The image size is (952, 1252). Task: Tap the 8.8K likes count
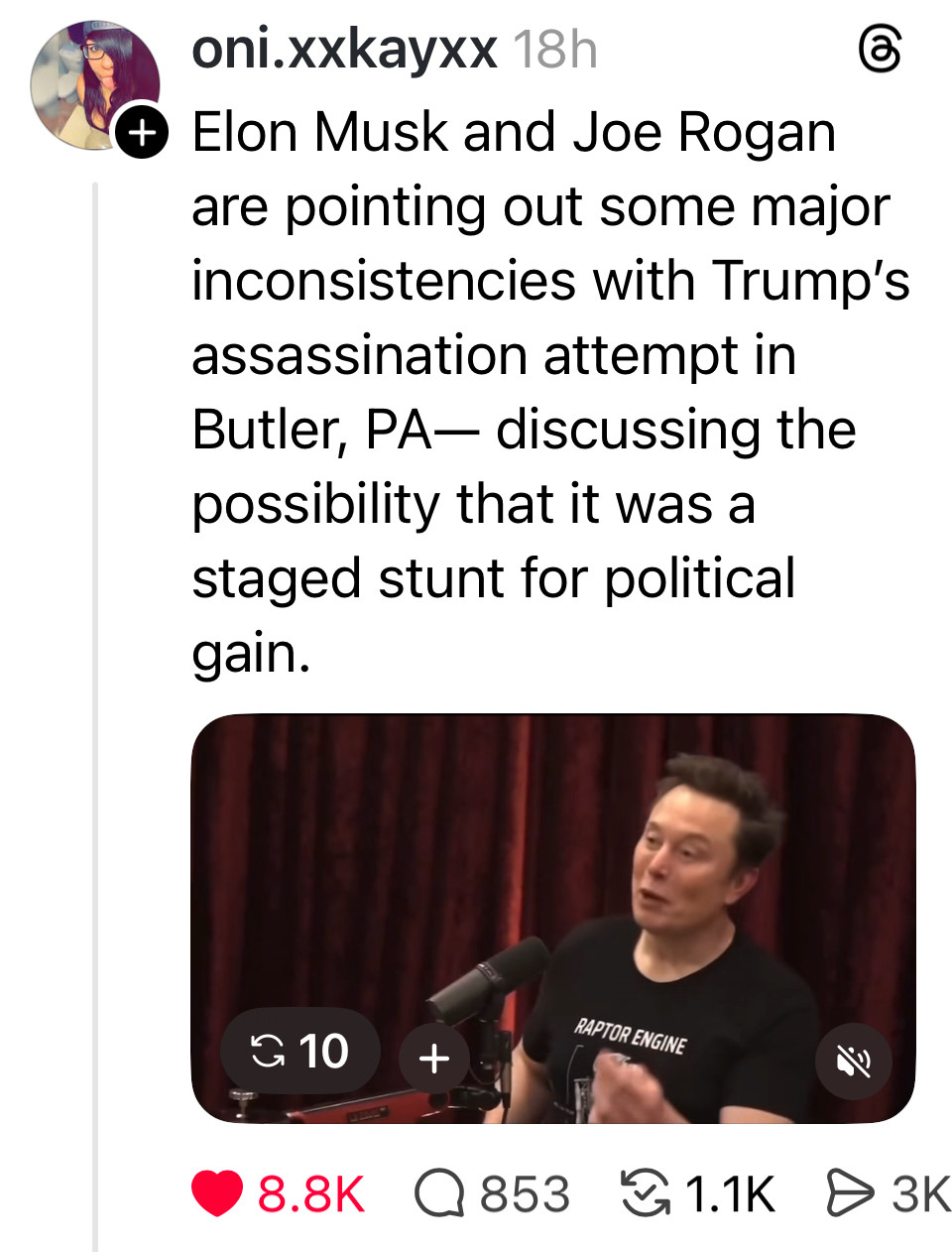311,1194
